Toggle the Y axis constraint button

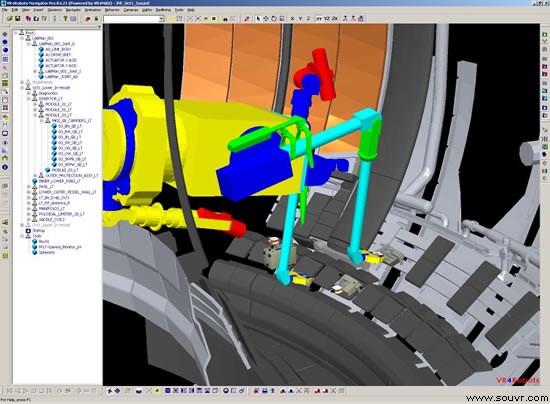coord(300,19)
